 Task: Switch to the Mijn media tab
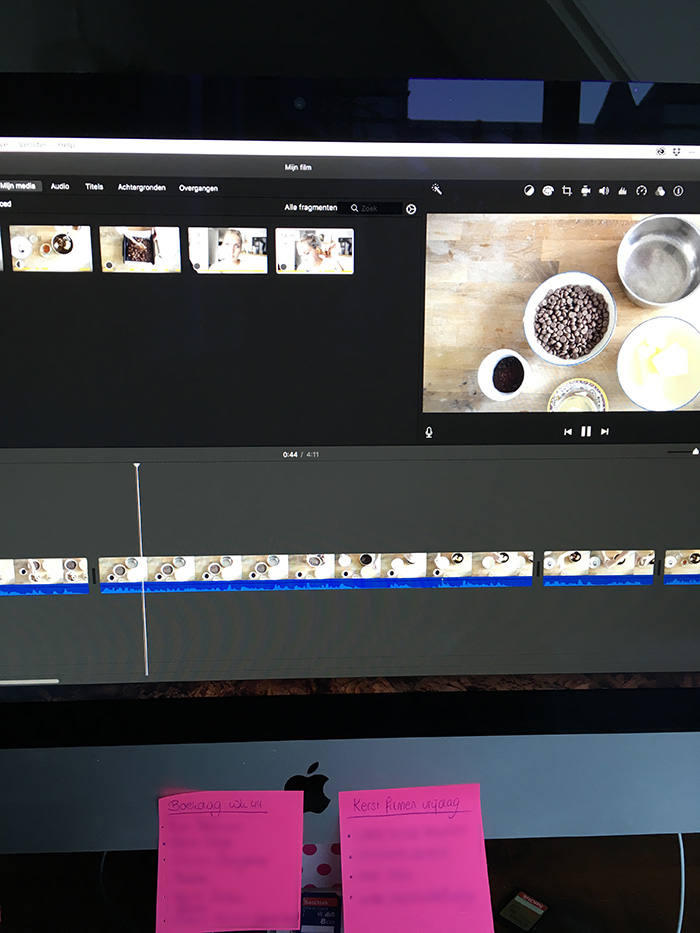pyautogui.click(x=19, y=186)
